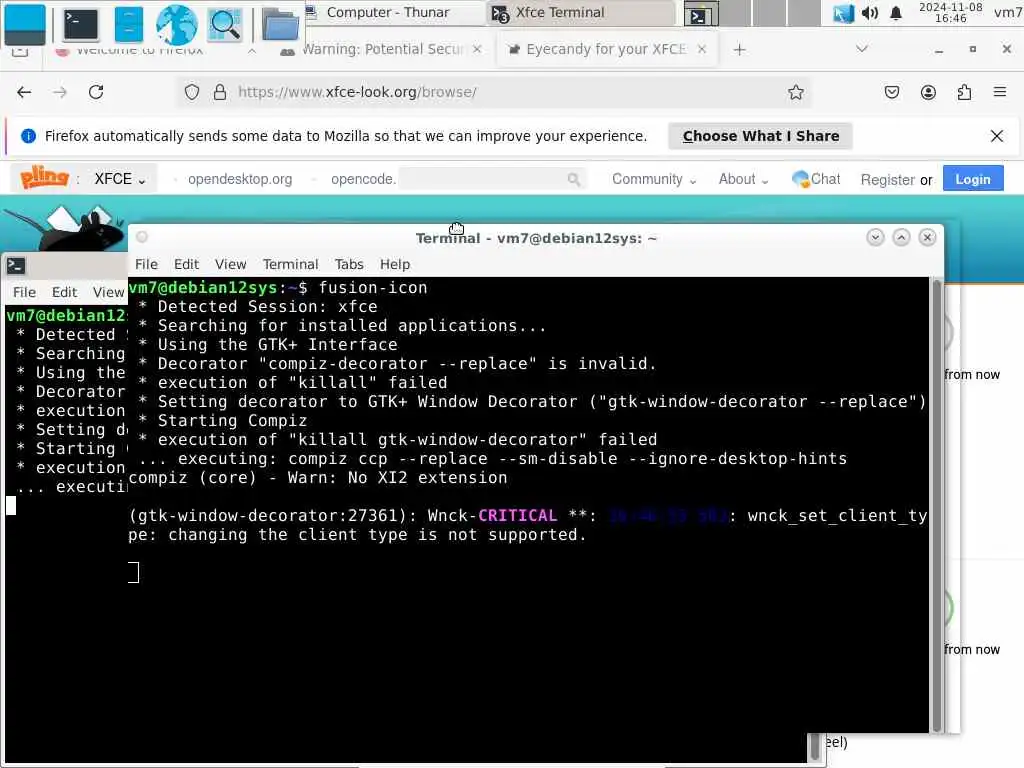Open the Chat link

point(816,179)
